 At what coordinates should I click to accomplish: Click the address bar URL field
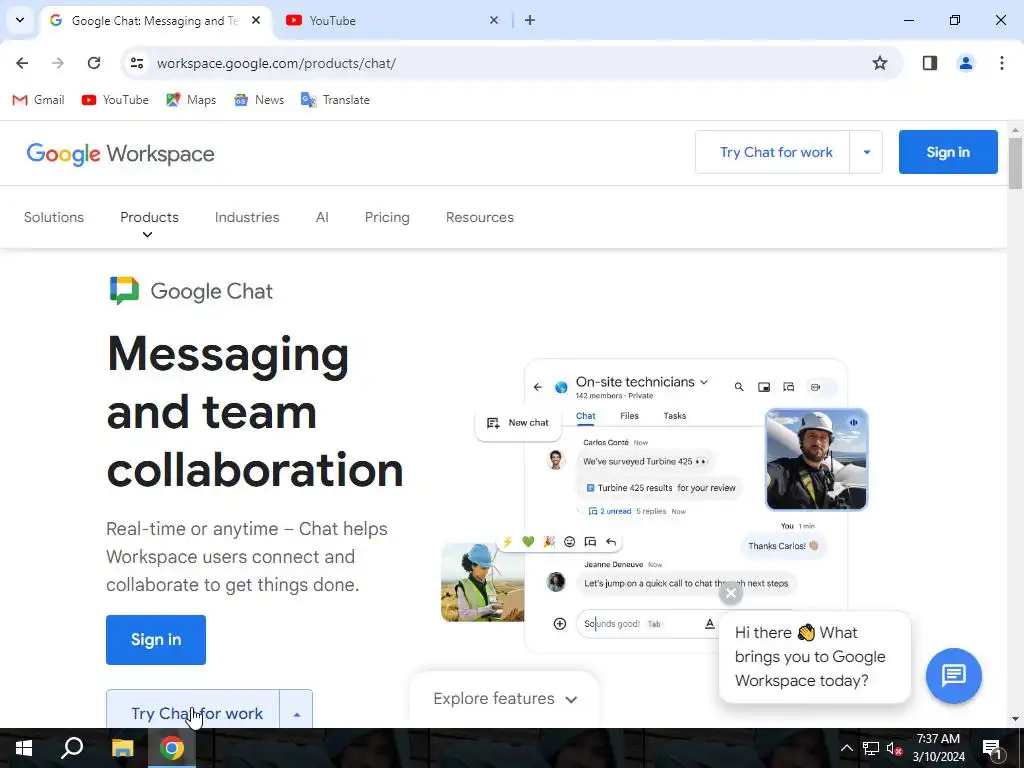click(509, 63)
